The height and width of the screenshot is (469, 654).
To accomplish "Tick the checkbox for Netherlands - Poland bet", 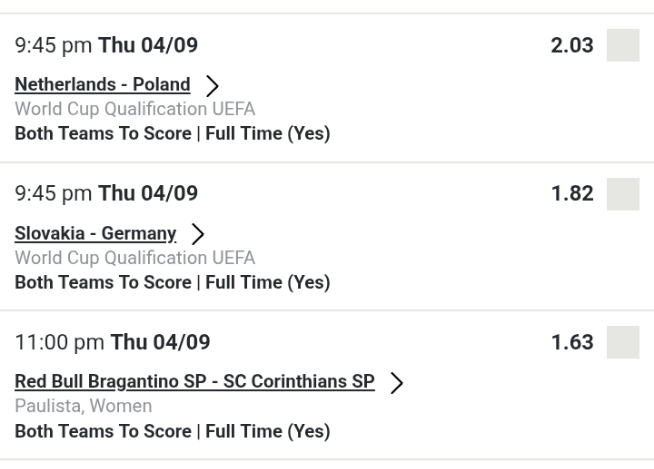I will click(x=623, y=46).
